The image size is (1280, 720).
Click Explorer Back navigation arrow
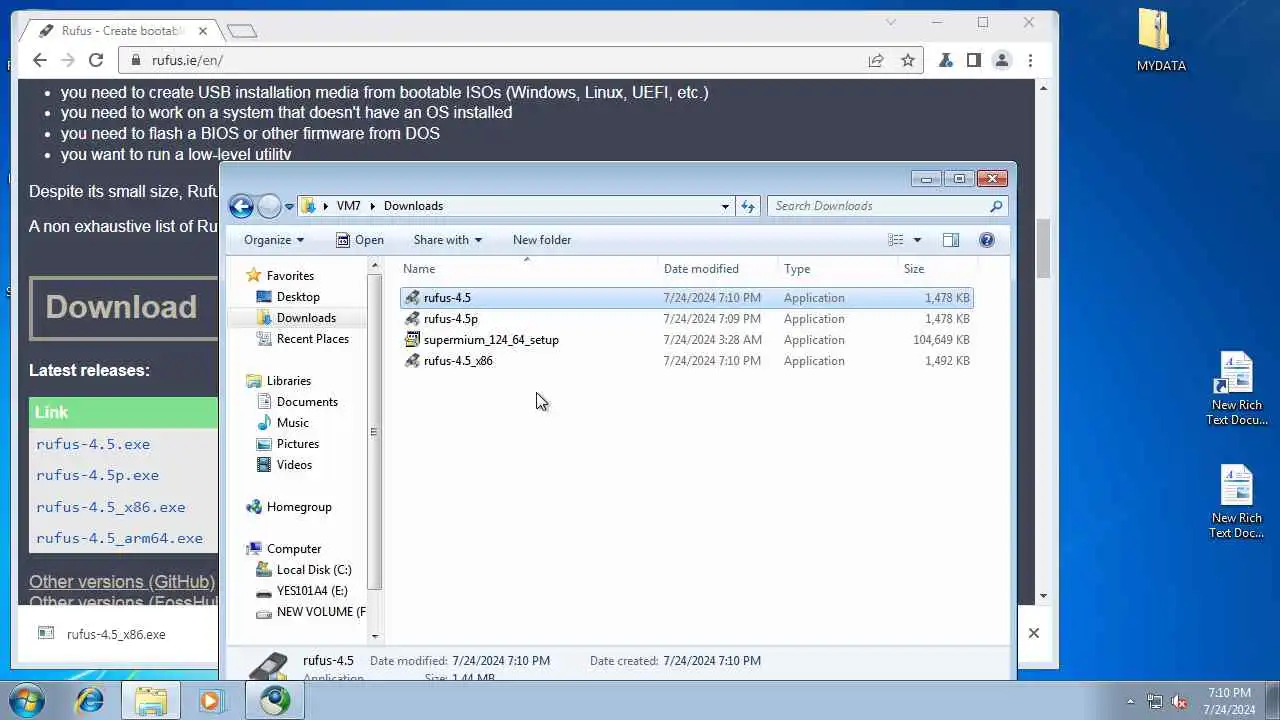241,206
